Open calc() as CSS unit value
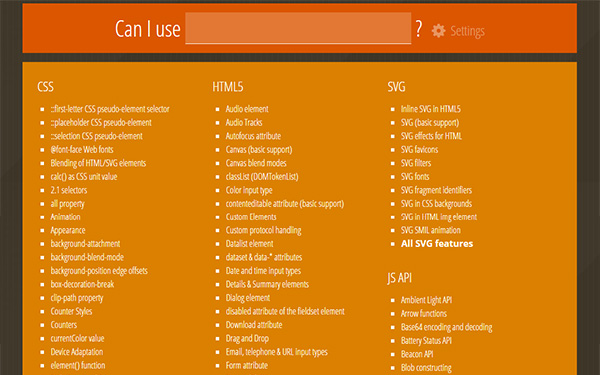 click(x=84, y=176)
